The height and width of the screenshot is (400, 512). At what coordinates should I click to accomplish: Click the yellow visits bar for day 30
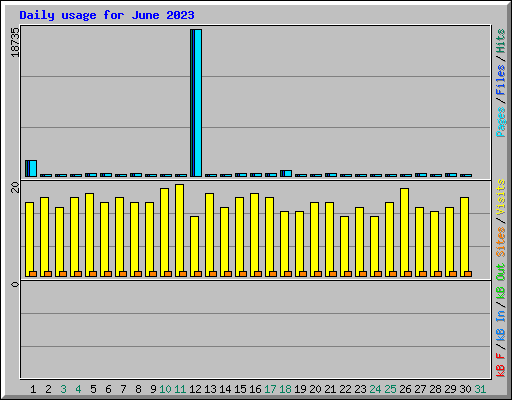[x=464, y=237]
